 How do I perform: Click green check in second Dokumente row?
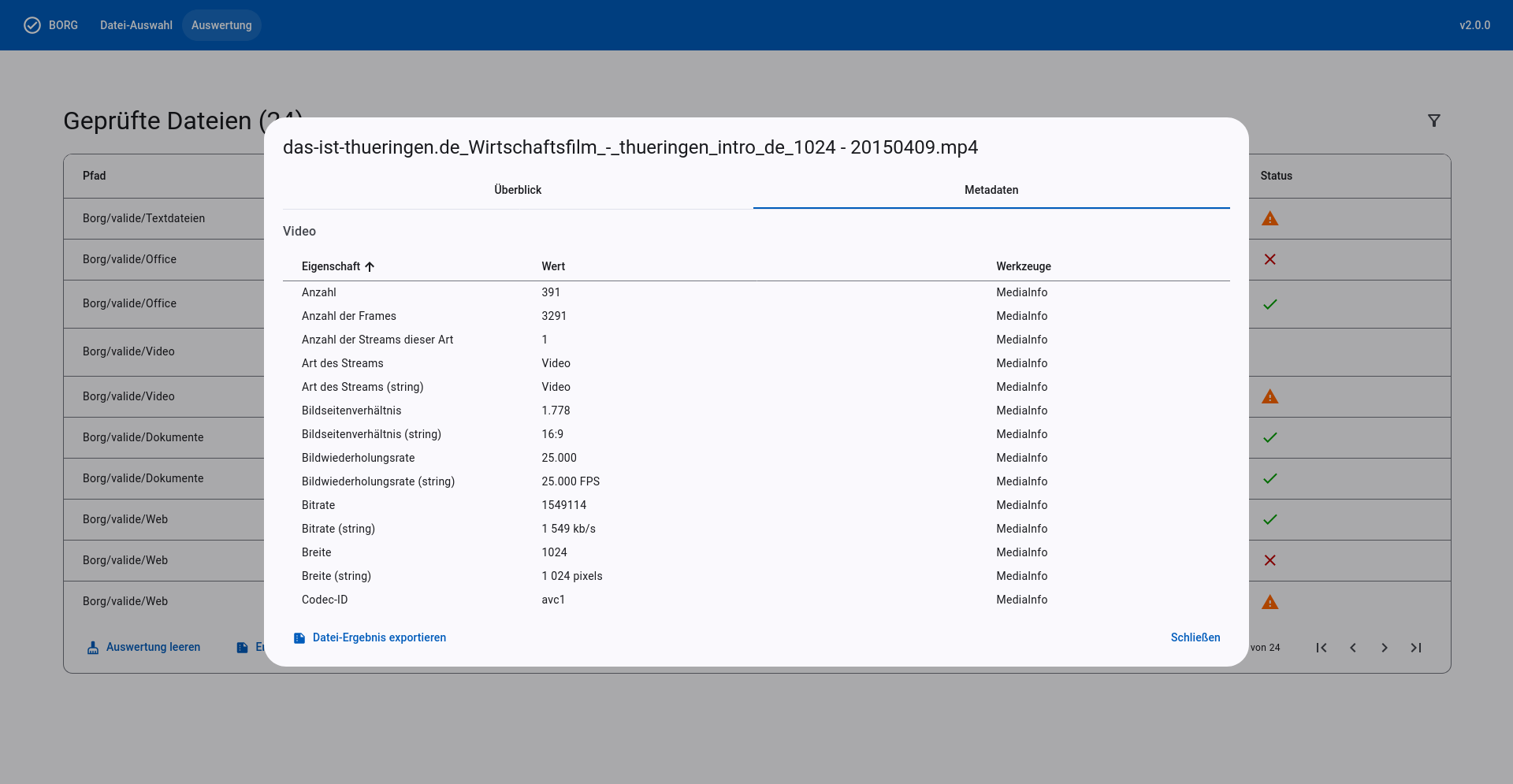[x=1270, y=478]
